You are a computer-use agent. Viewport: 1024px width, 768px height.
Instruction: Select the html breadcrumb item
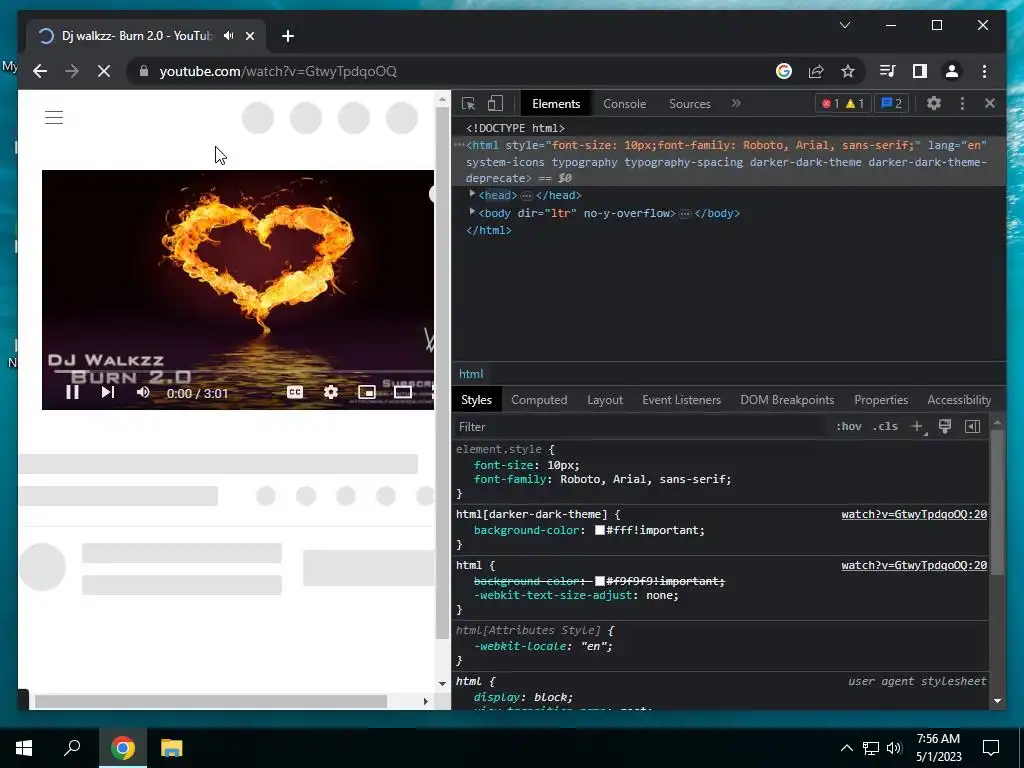471,374
